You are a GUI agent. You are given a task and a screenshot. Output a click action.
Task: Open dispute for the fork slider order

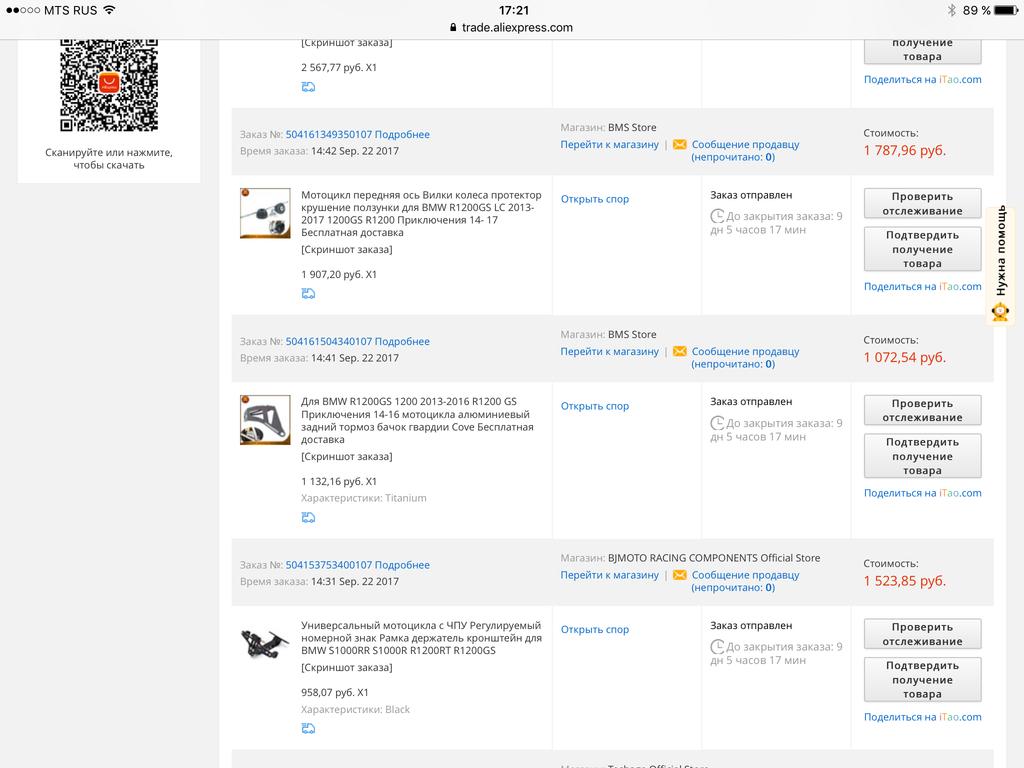click(595, 199)
